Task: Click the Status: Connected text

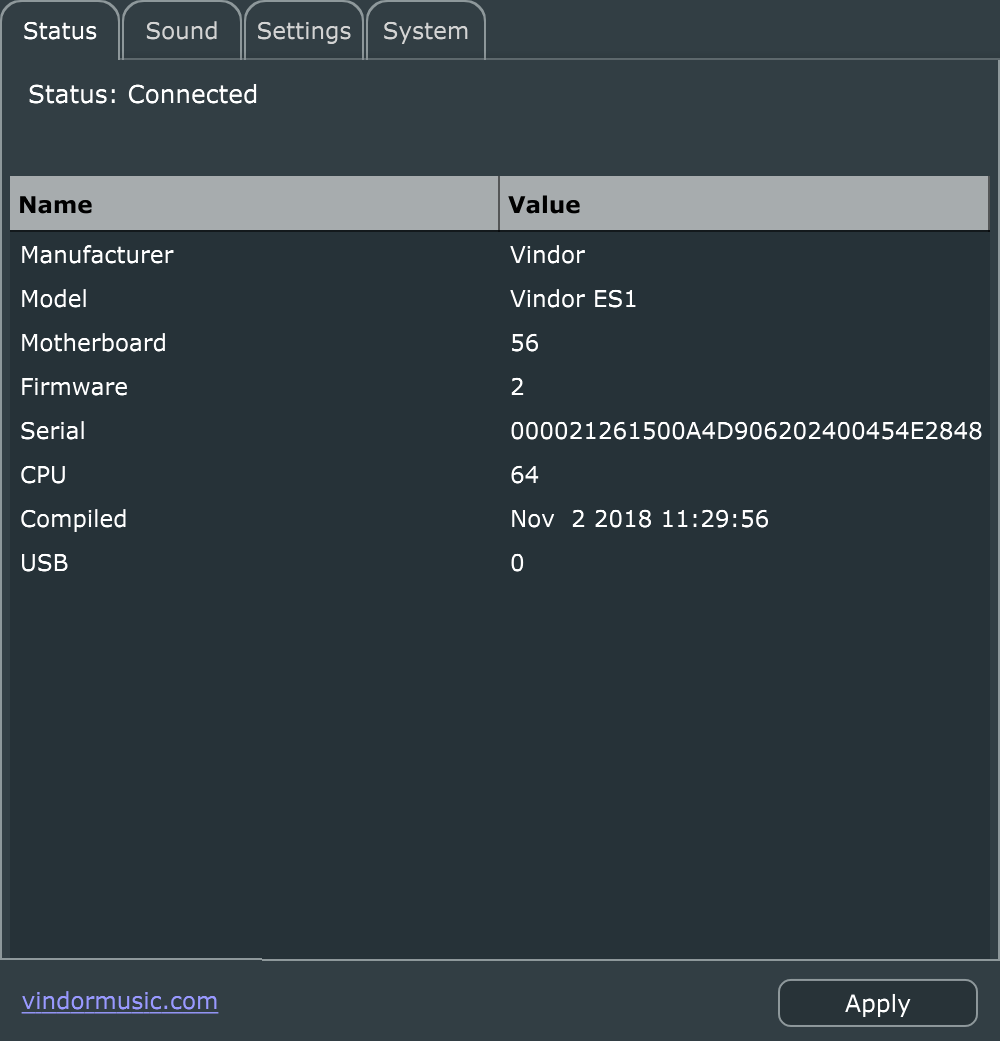Action: coord(143,95)
